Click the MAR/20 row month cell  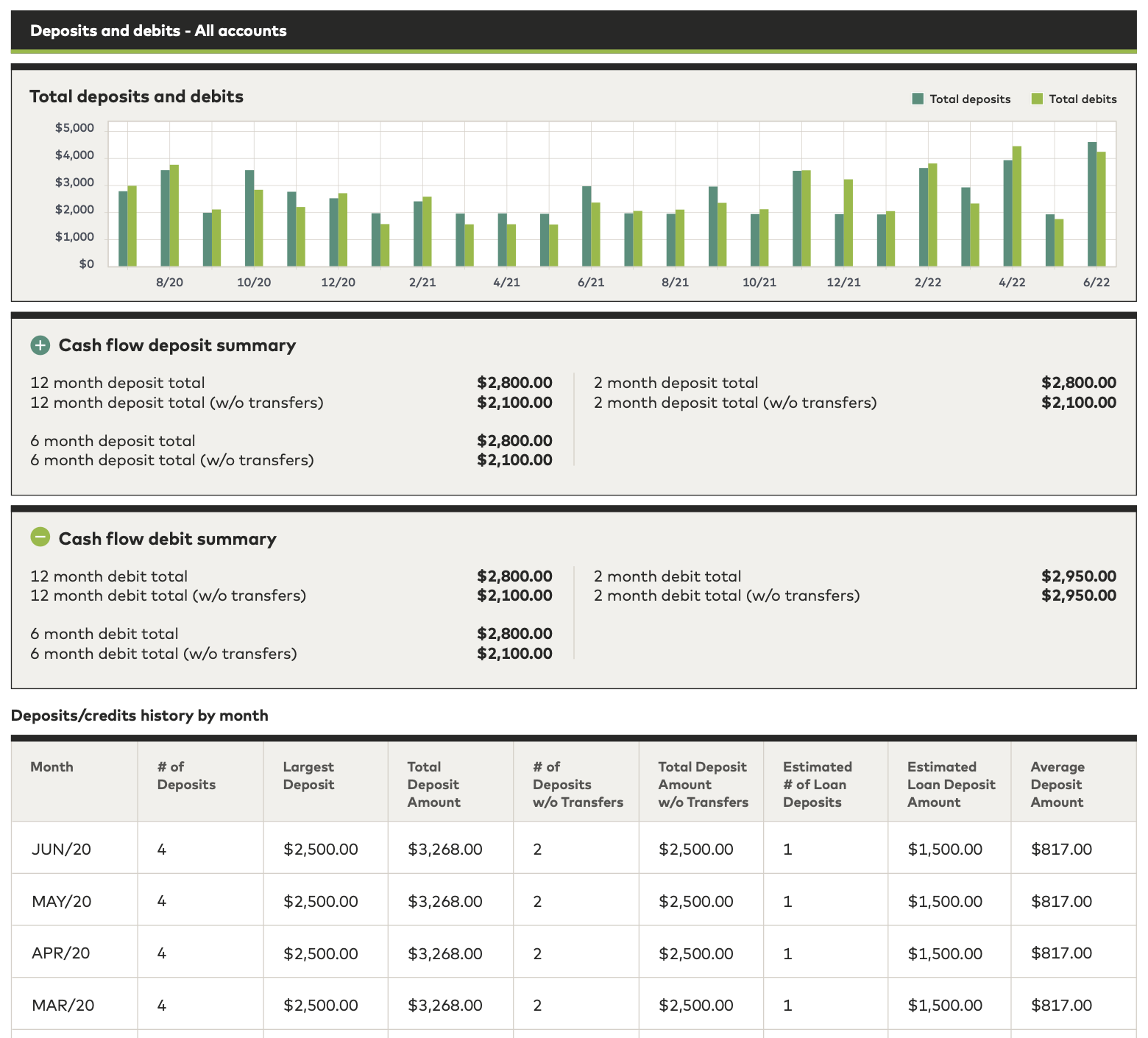(x=63, y=1006)
